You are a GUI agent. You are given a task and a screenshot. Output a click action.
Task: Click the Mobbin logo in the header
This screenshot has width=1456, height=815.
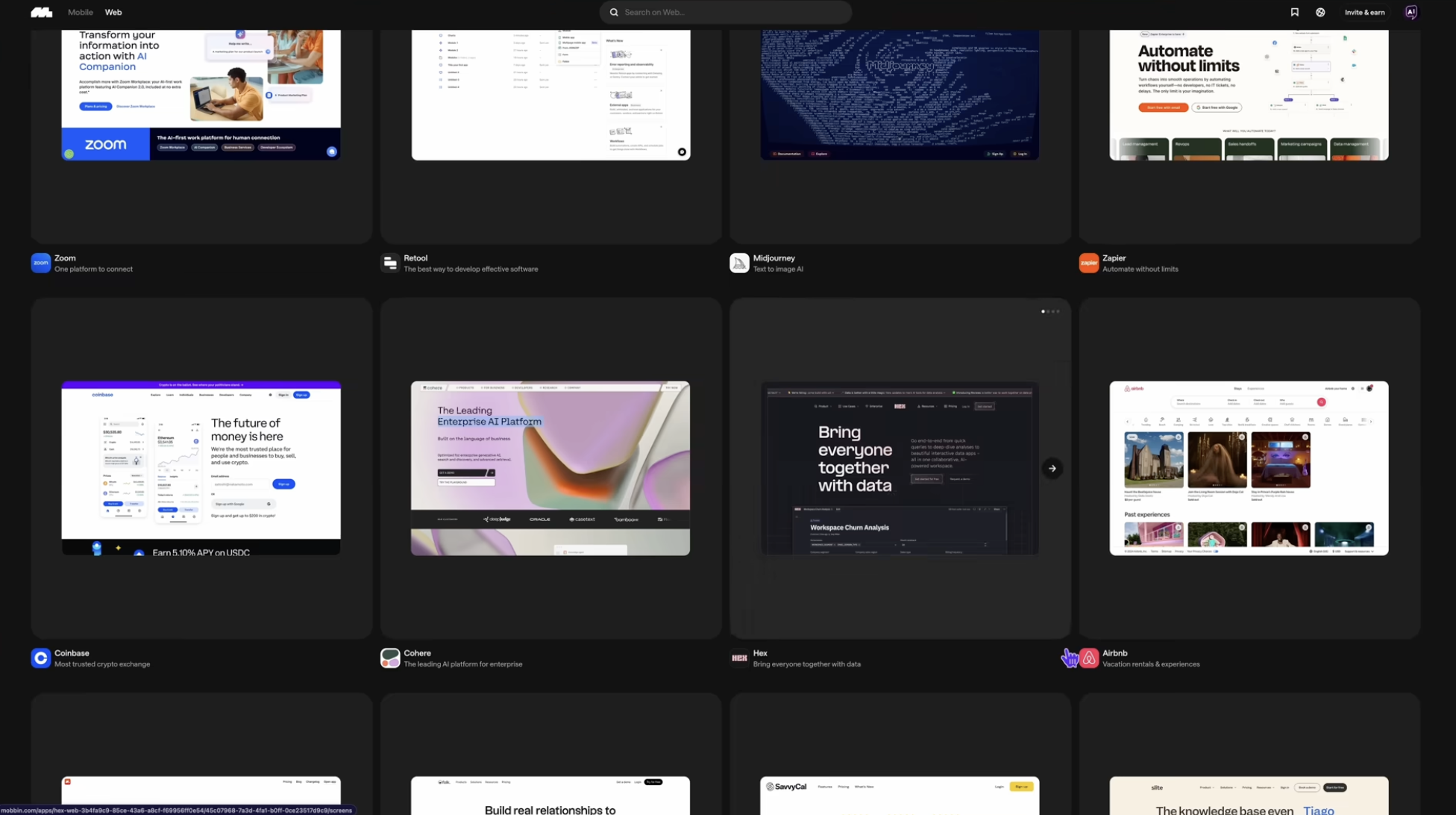(41, 12)
